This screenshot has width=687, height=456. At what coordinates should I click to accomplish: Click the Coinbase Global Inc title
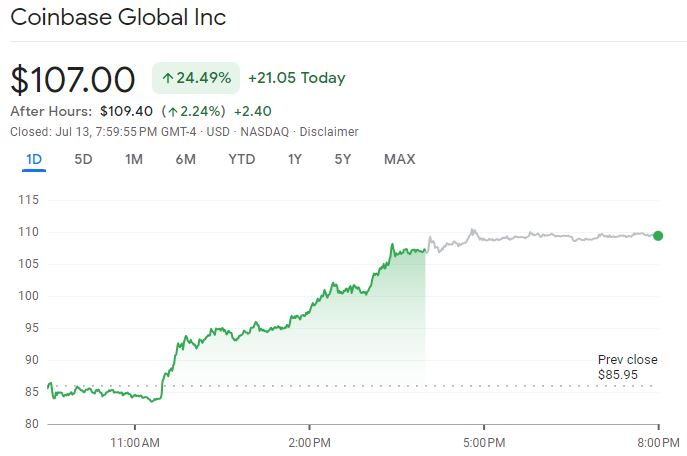pos(118,18)
